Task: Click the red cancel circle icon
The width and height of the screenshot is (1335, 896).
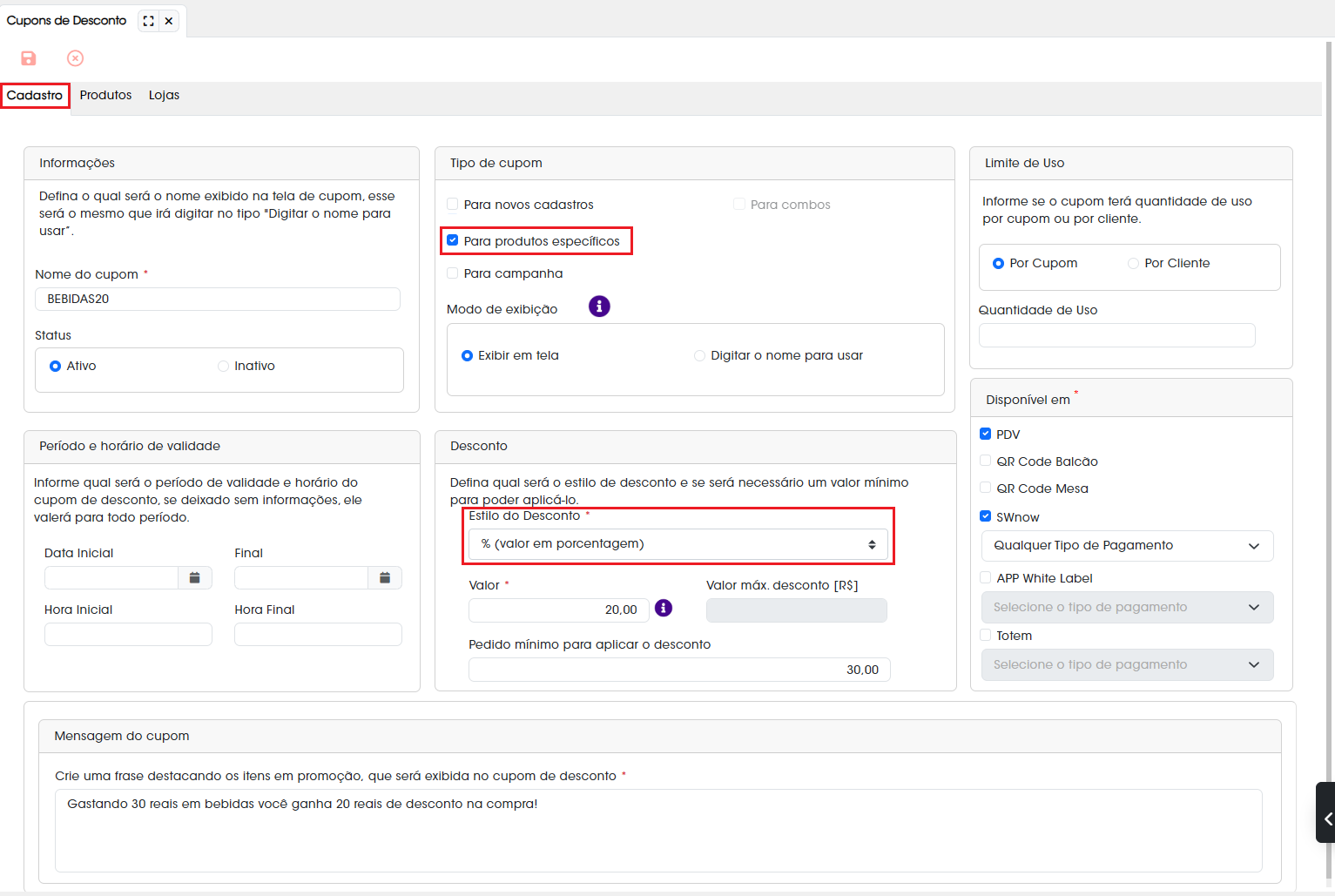Action: (x=76, y=58)
